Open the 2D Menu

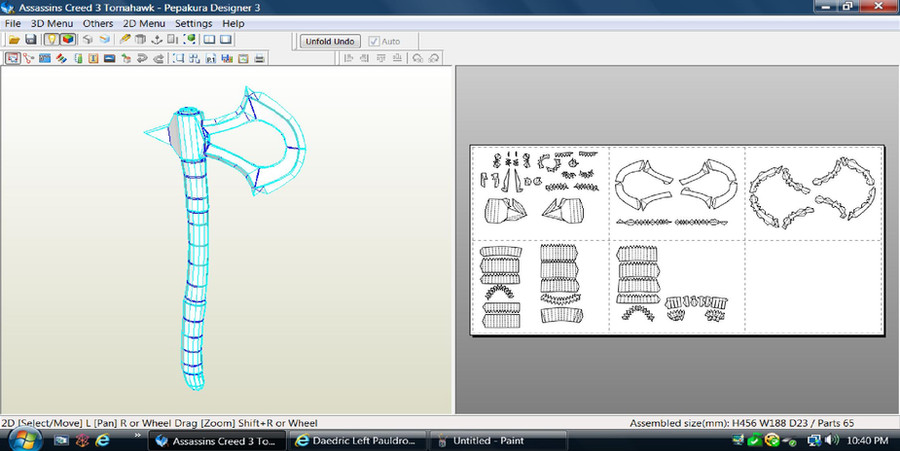(x=144, y=24)
